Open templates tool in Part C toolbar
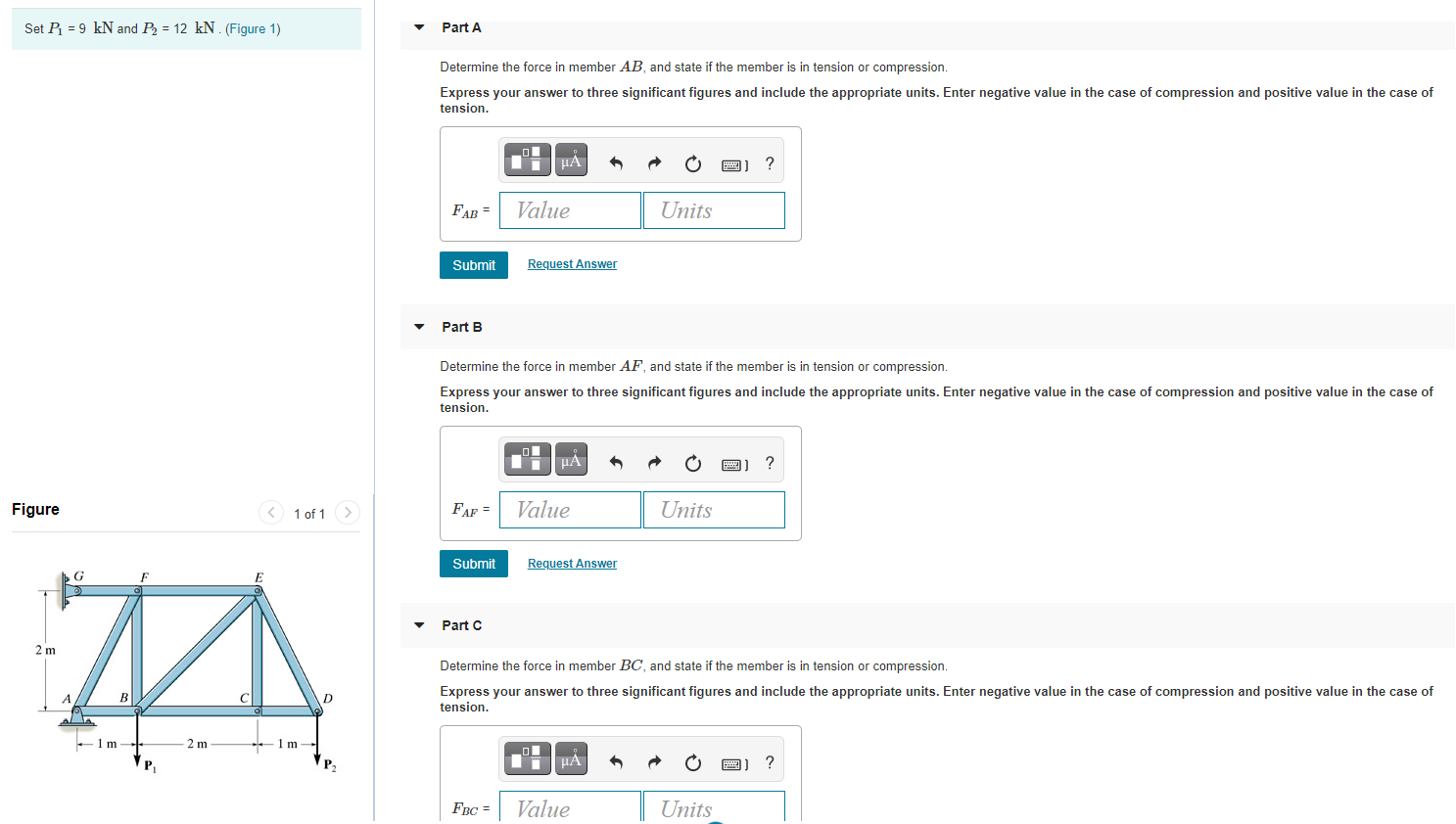The image size is (1456, 824). click(528, 758)
